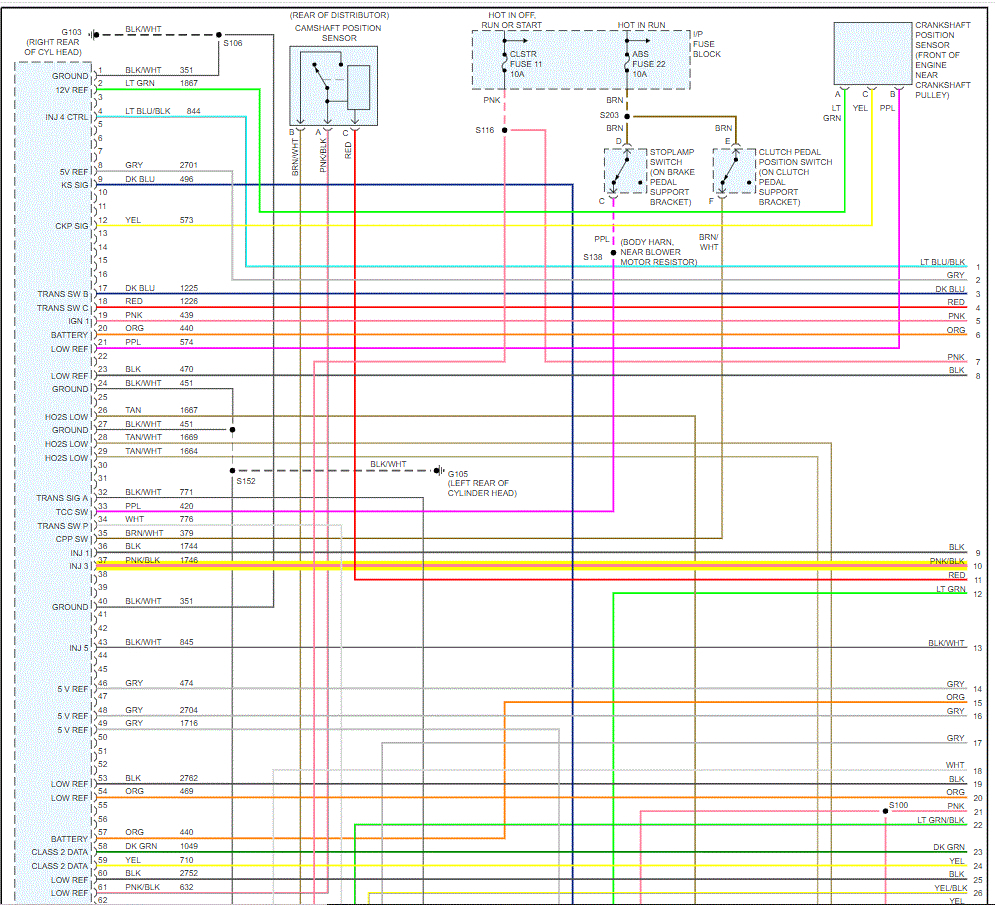Select circuit number 379 on BRN/WHT wire

pyautogui.click(x=186, y=533)
